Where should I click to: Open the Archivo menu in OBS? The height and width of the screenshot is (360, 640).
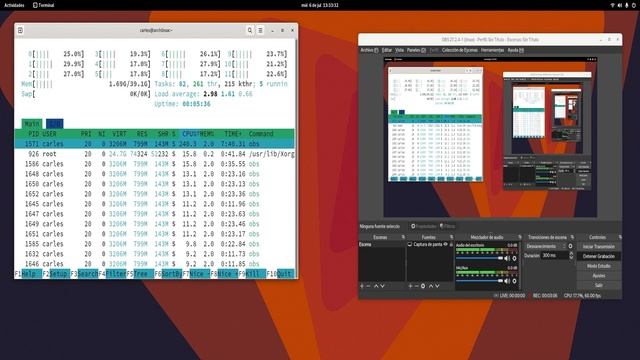point(369,50)
